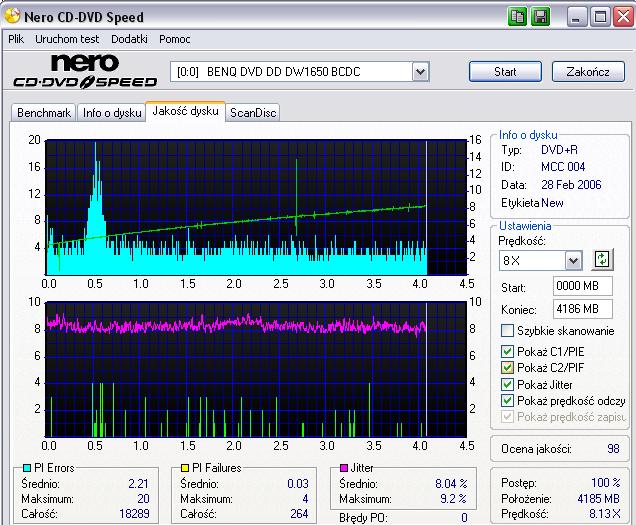Viewport: 636px width, 525px height.
Task: Click the Jitter Średnio value 8.04 %
Action: pos(451,484)
